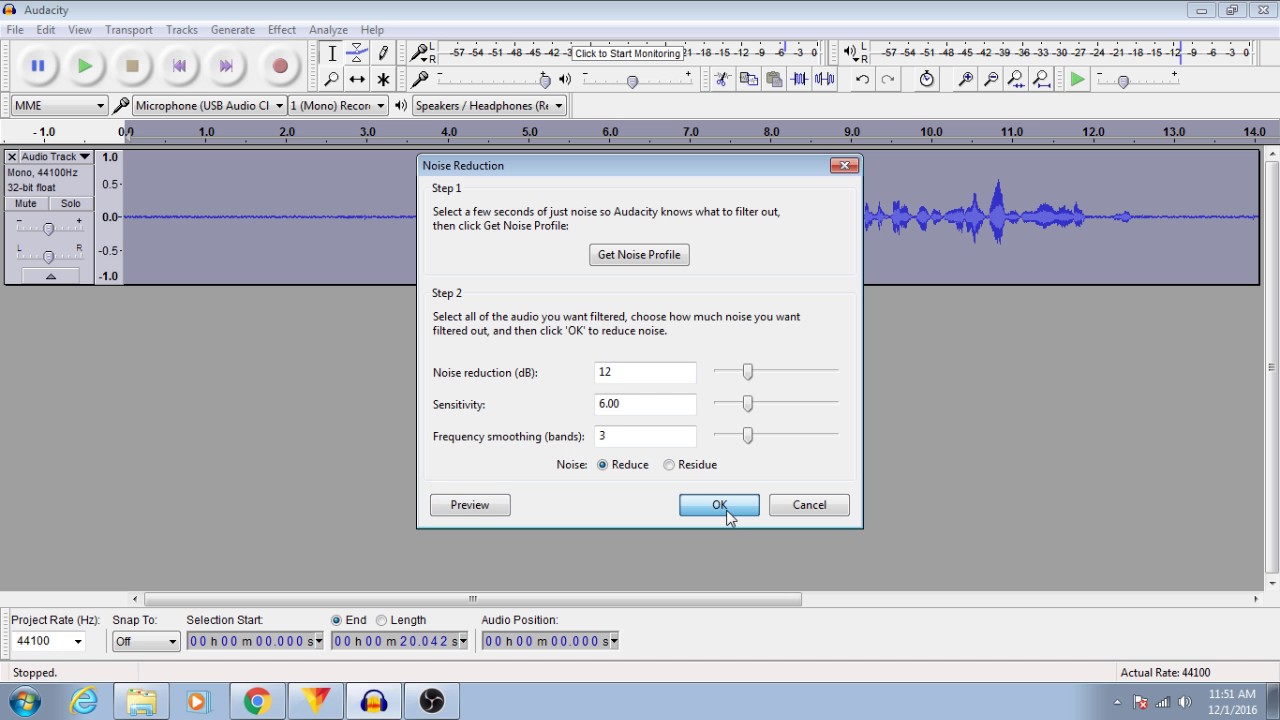Collapse the track with bottom triangle
The height and width of the screenshot is (720, 1280).
(50, 276)
